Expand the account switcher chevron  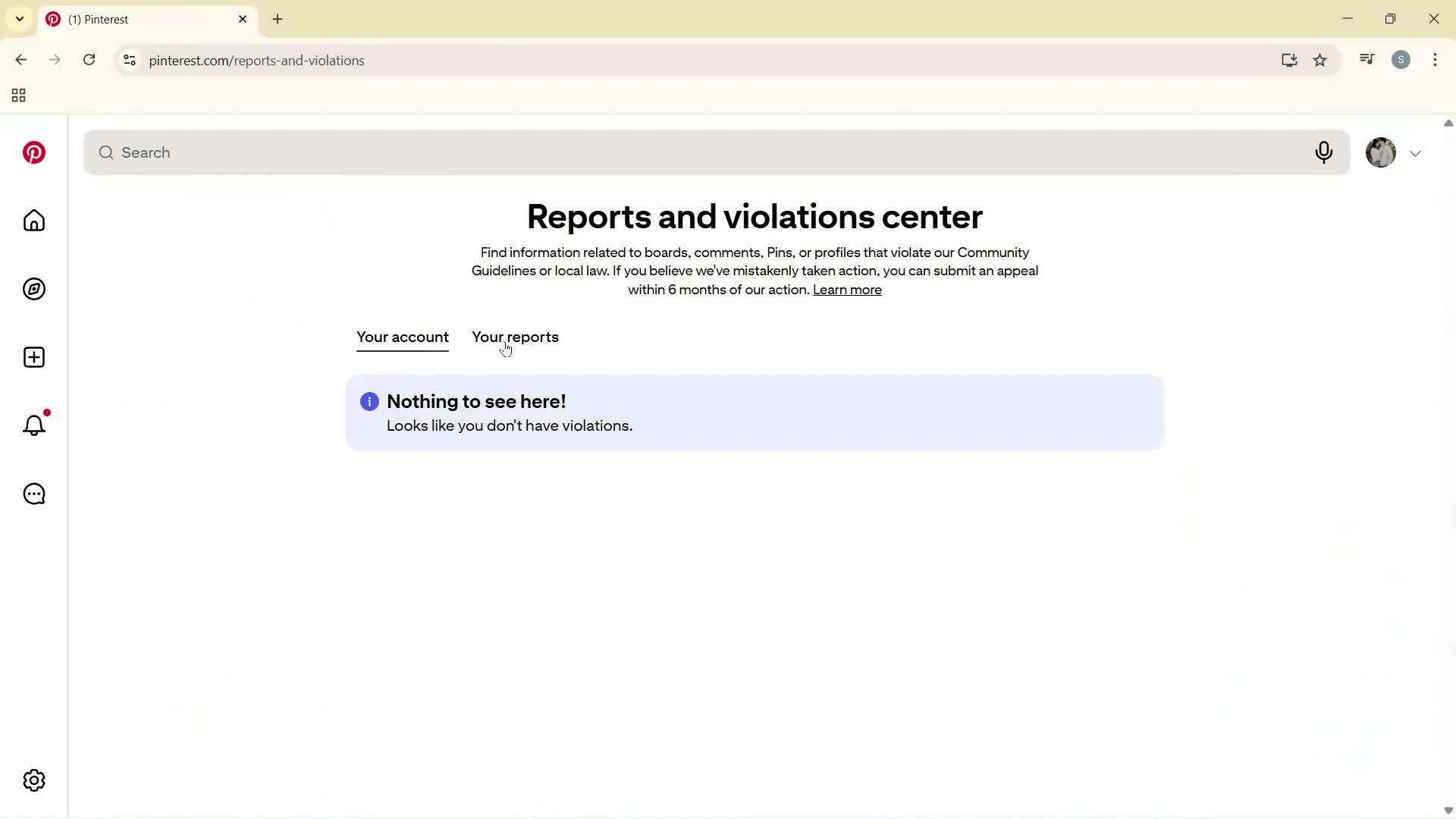(1416, 152)
